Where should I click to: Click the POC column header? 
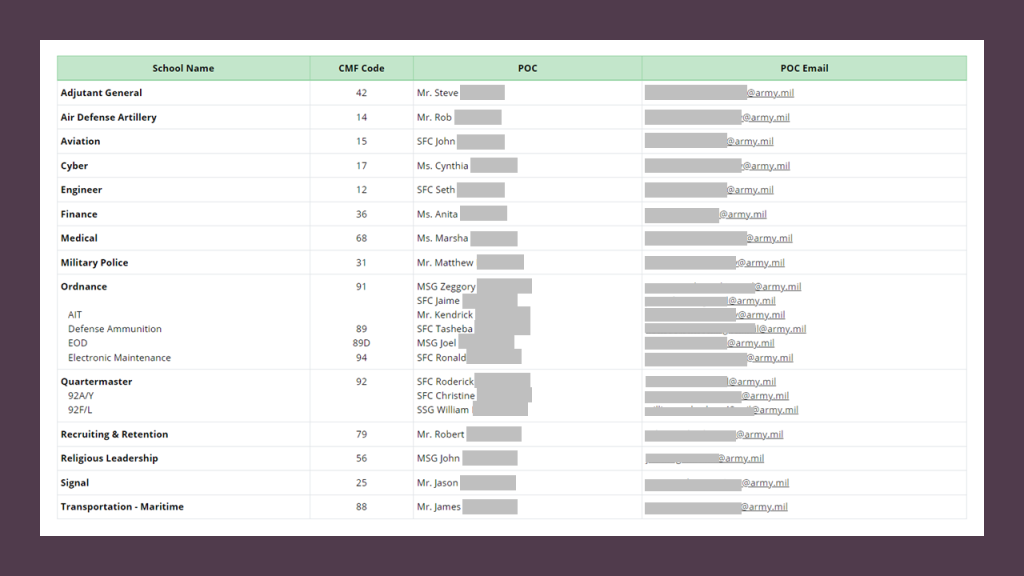(x=527, y=68)
